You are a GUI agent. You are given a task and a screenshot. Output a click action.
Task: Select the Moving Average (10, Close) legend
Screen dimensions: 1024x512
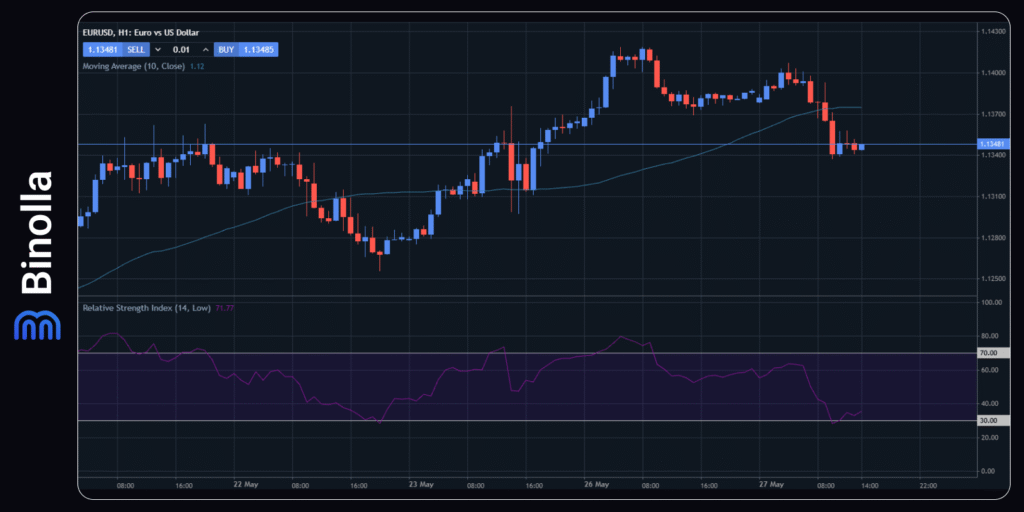click(x=133, y=67)
